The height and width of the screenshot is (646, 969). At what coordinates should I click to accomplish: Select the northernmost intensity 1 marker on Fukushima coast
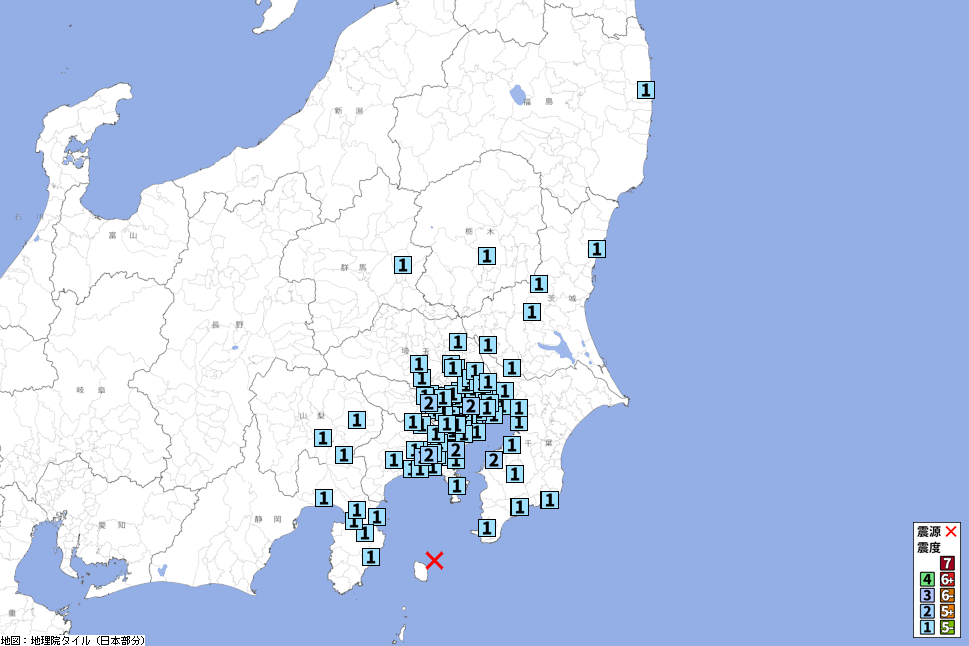[647, 89]
